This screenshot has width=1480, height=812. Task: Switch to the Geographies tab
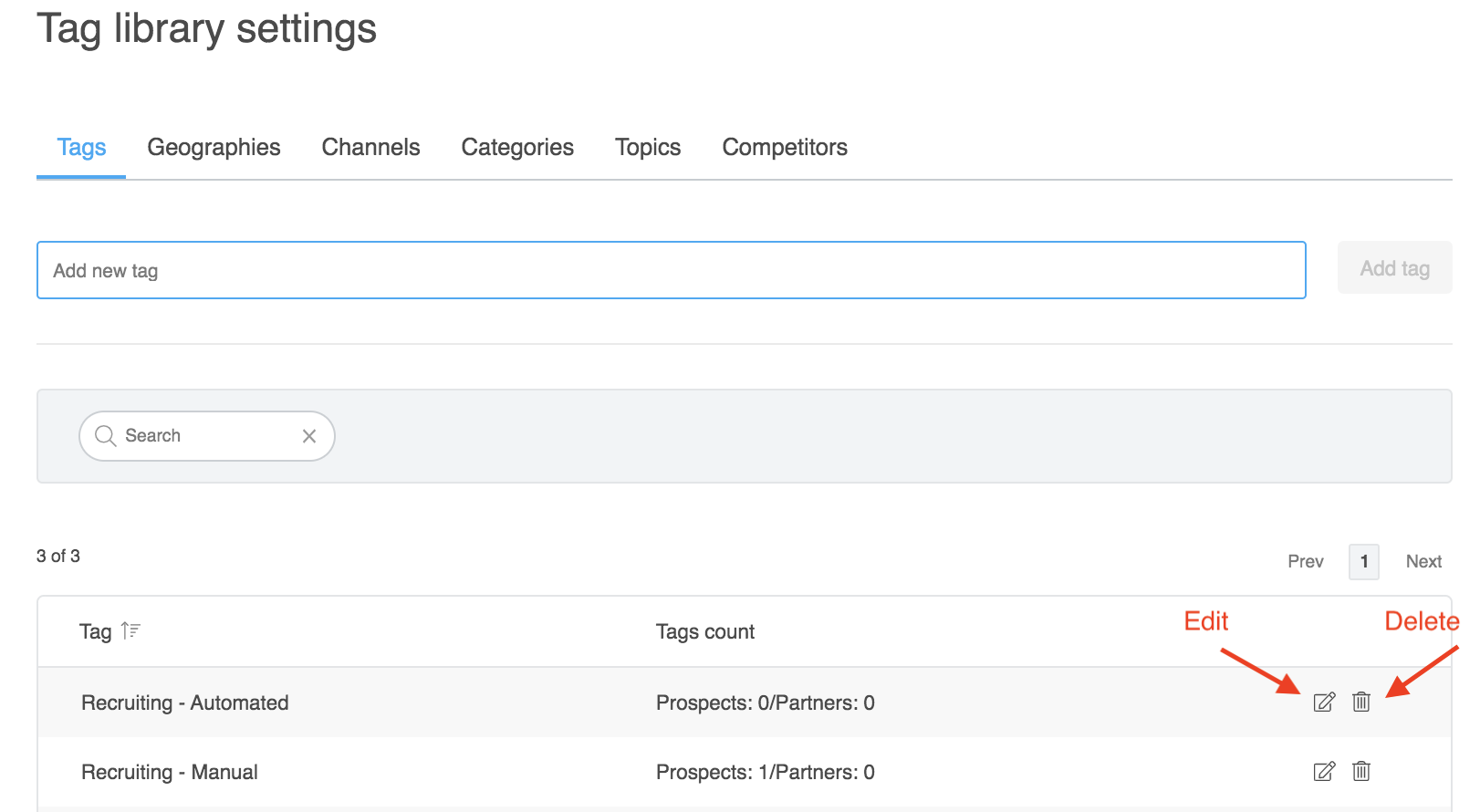214,148
